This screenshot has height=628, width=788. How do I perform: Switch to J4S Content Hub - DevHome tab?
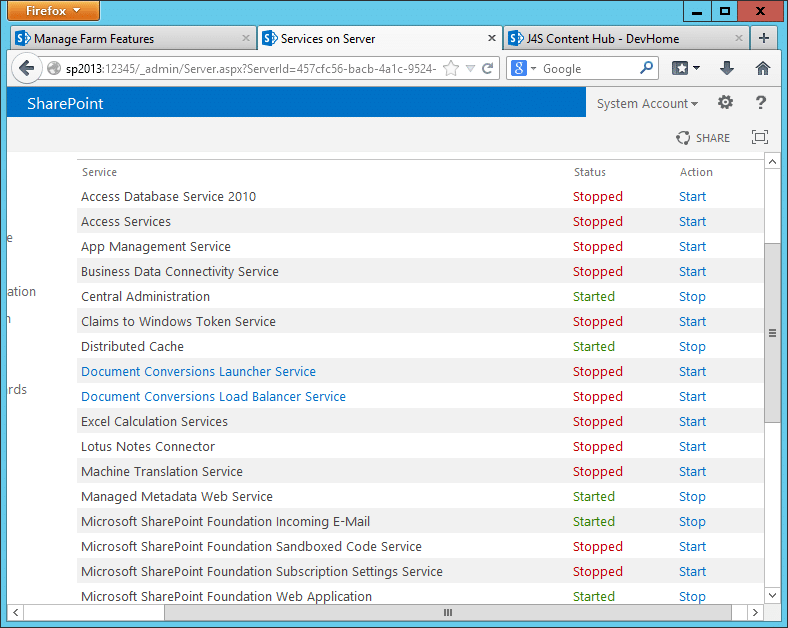tap(626, 38)
